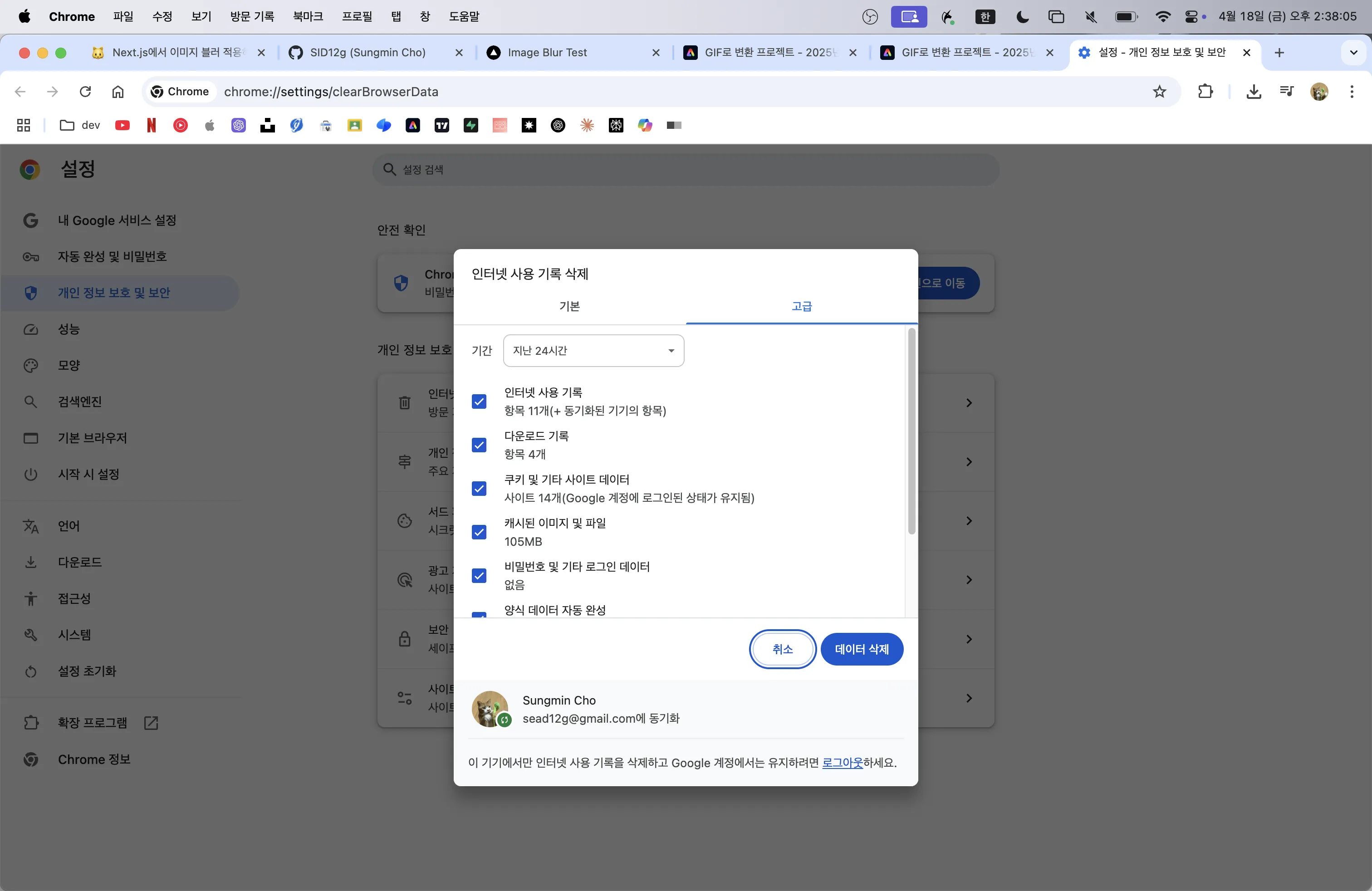The width and height of the screenshot is (1372, 891).
Task: Open the Extensions puzzle-piece icon
Action: point(1205,92)
